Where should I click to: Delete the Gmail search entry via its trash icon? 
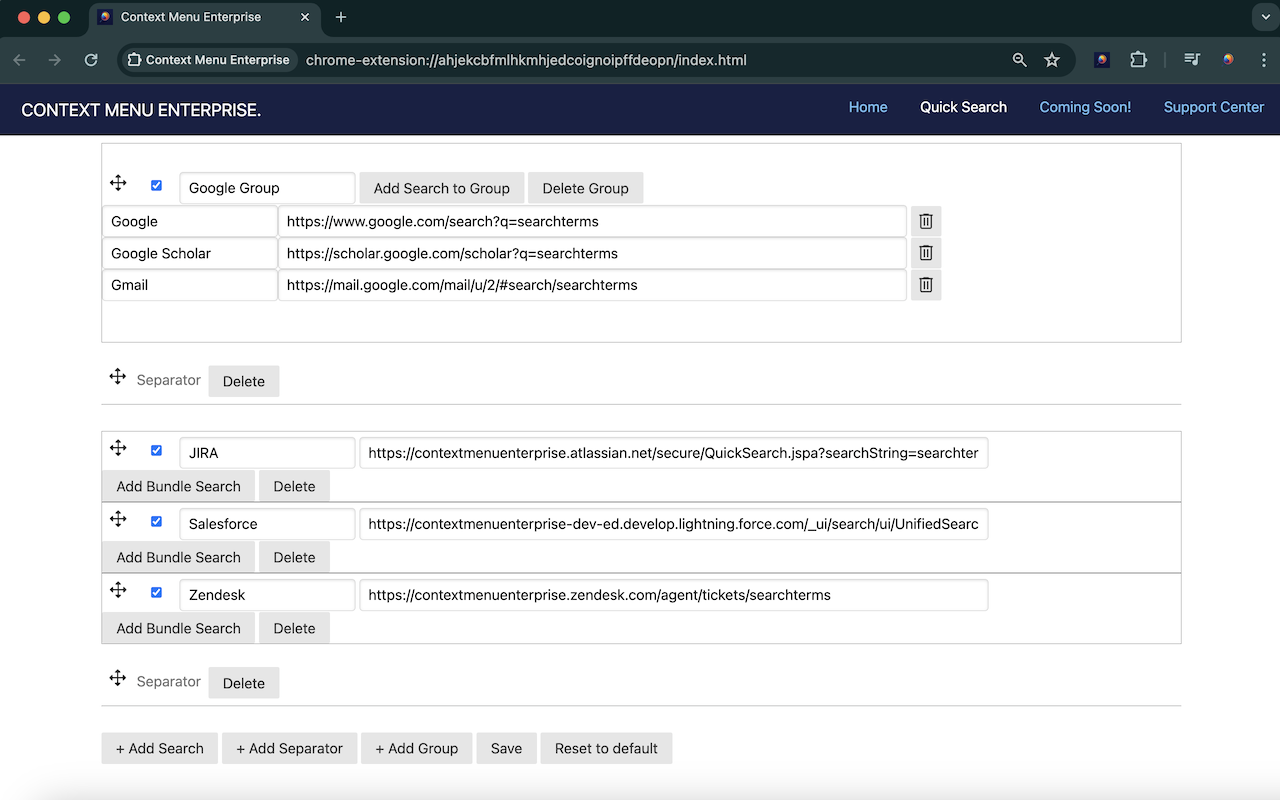tap(925, 285)
